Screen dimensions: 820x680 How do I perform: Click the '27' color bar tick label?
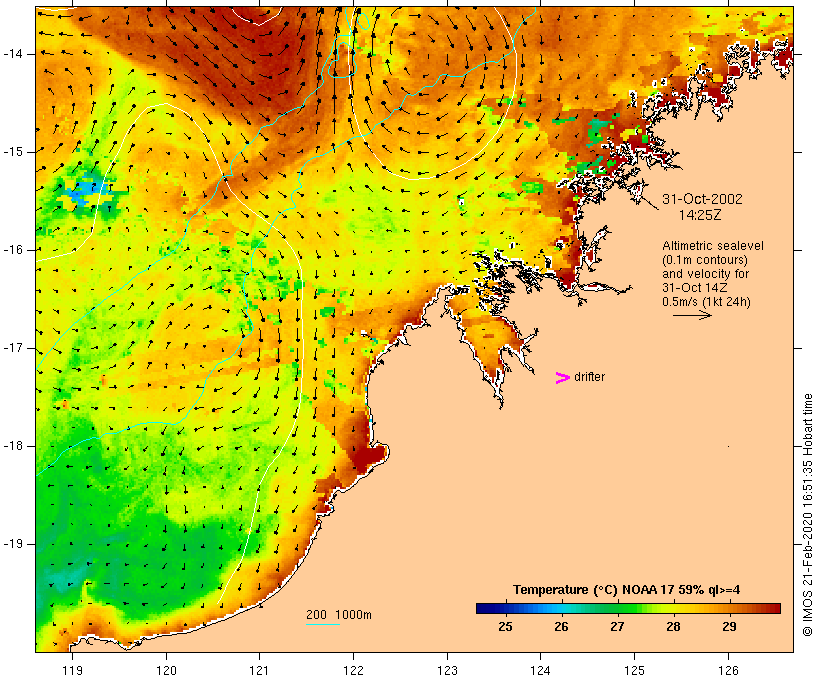click(617, 626)
